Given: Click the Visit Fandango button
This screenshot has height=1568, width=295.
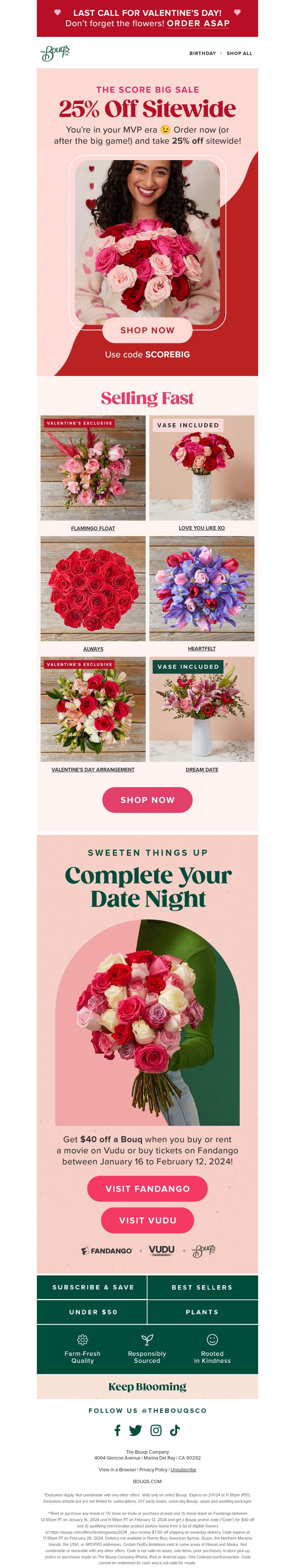Looking at the screenshot, I should click(147, 1188).
